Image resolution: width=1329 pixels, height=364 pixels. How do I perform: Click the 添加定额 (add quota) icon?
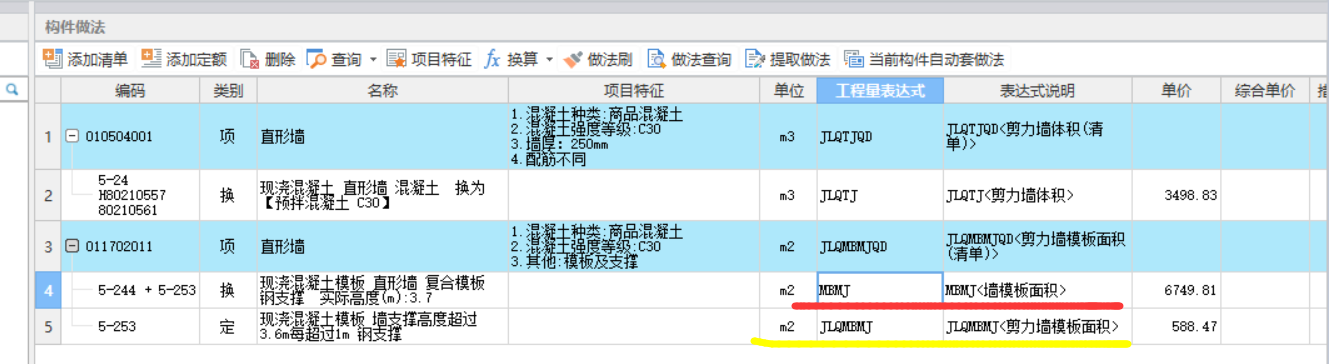tap(151, 59)
